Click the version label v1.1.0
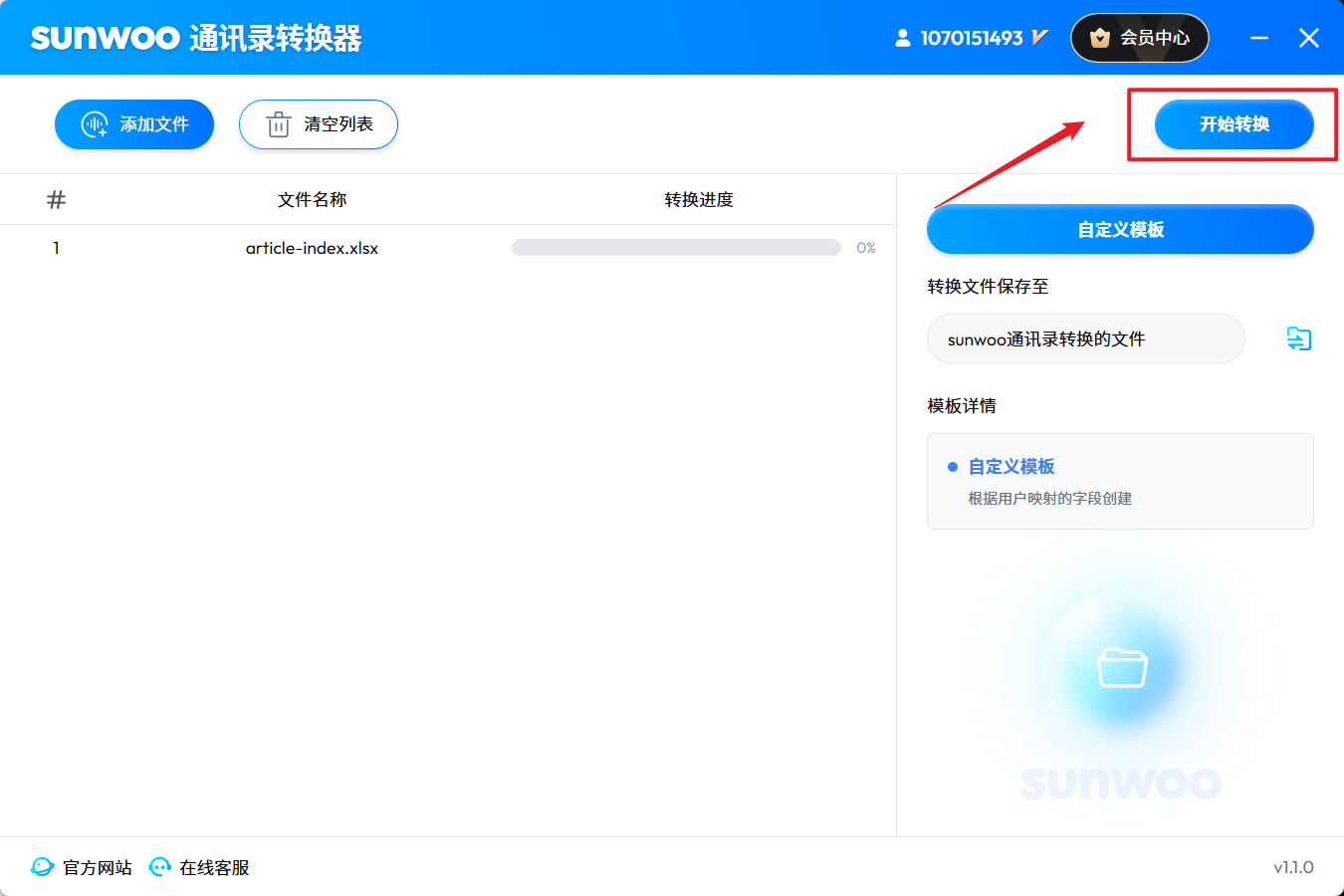 (x=1293, y=867)
